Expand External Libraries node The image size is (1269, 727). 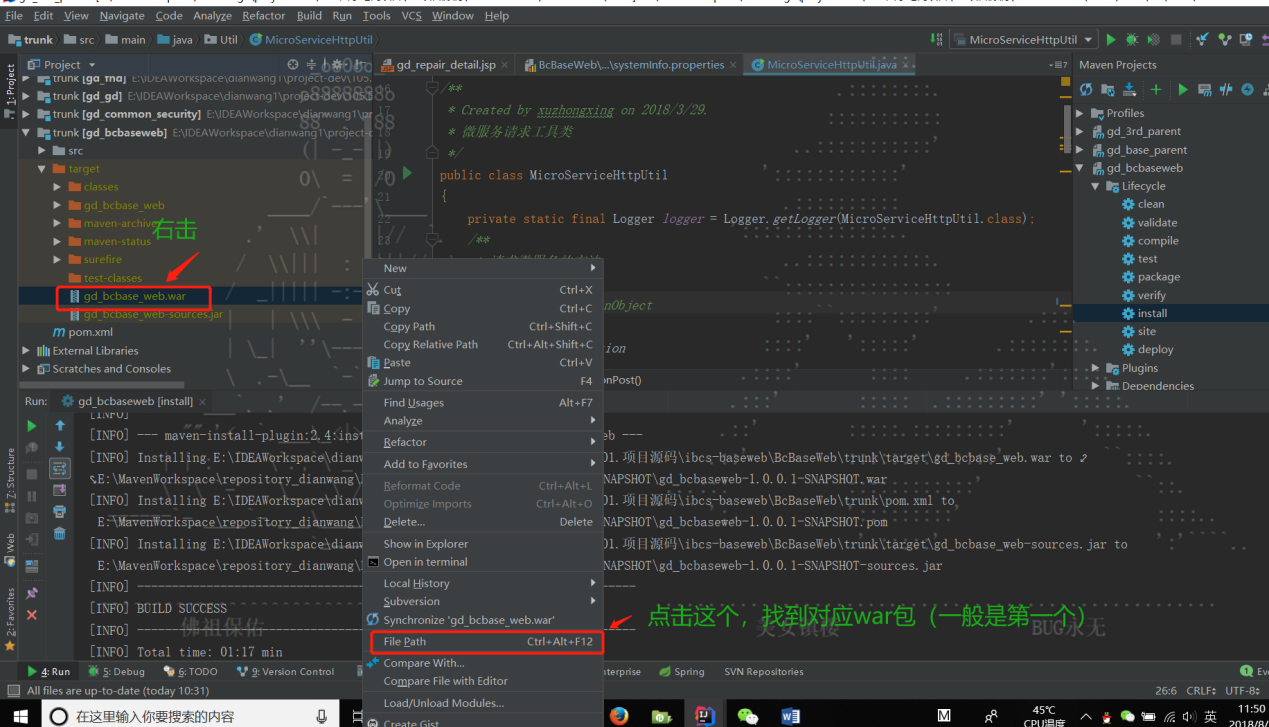(27, 351)
